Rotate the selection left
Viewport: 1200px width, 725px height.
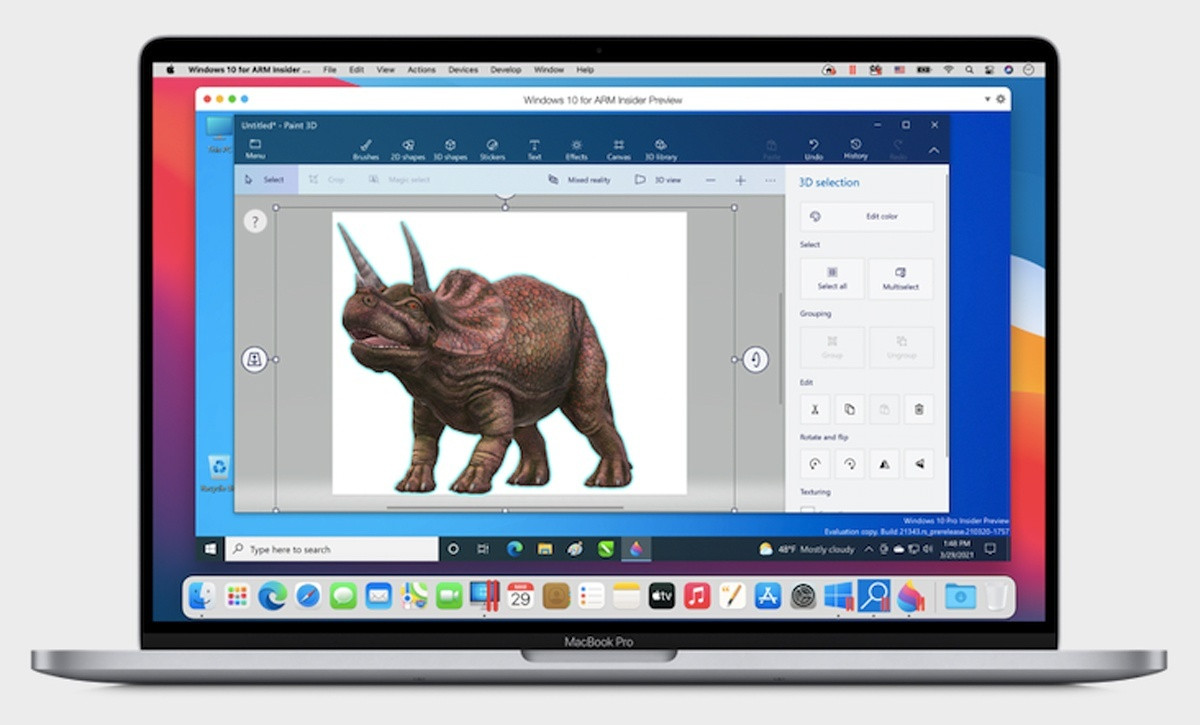point(815,464)
